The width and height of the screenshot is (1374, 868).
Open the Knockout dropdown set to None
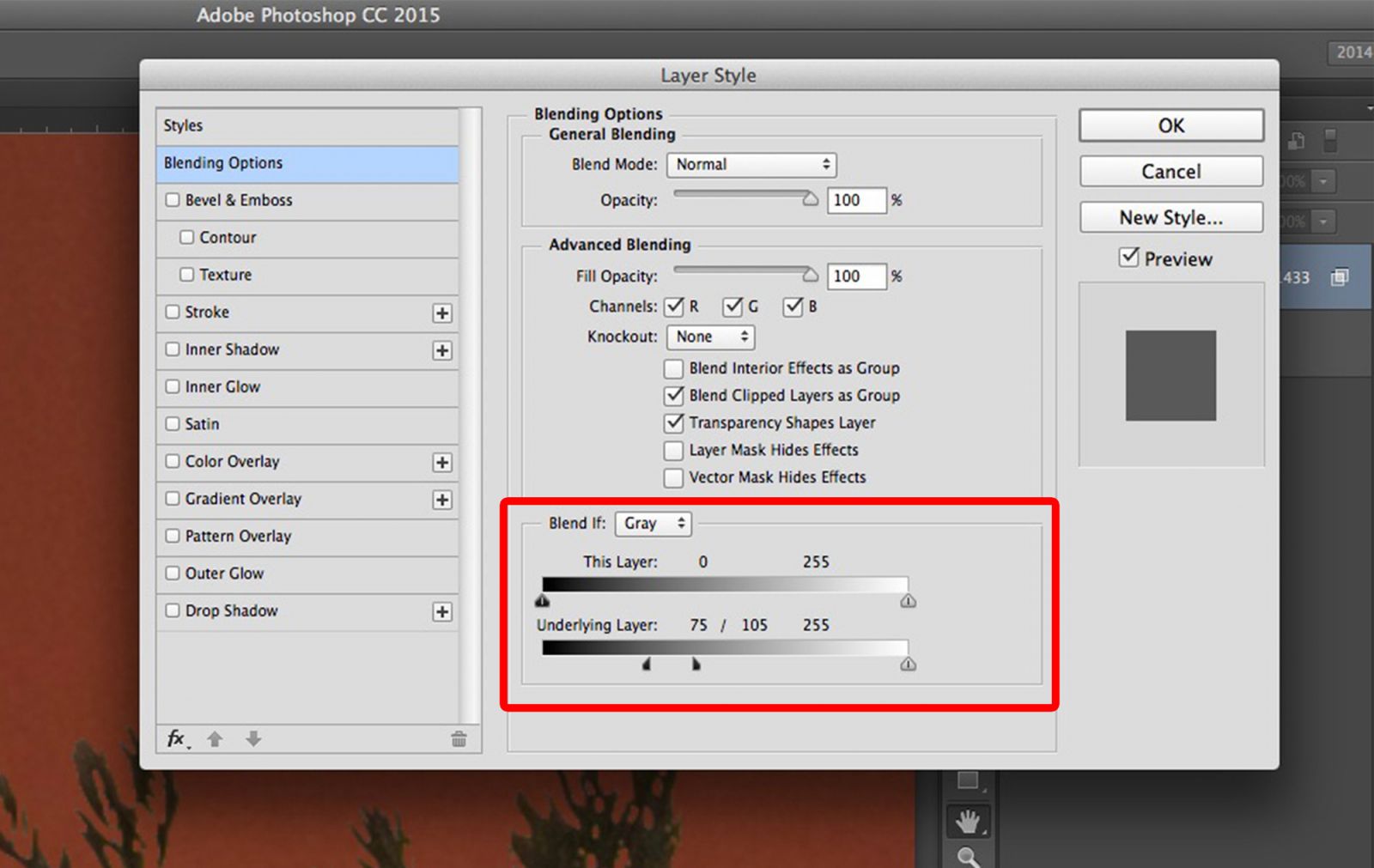tap(710, 337)
